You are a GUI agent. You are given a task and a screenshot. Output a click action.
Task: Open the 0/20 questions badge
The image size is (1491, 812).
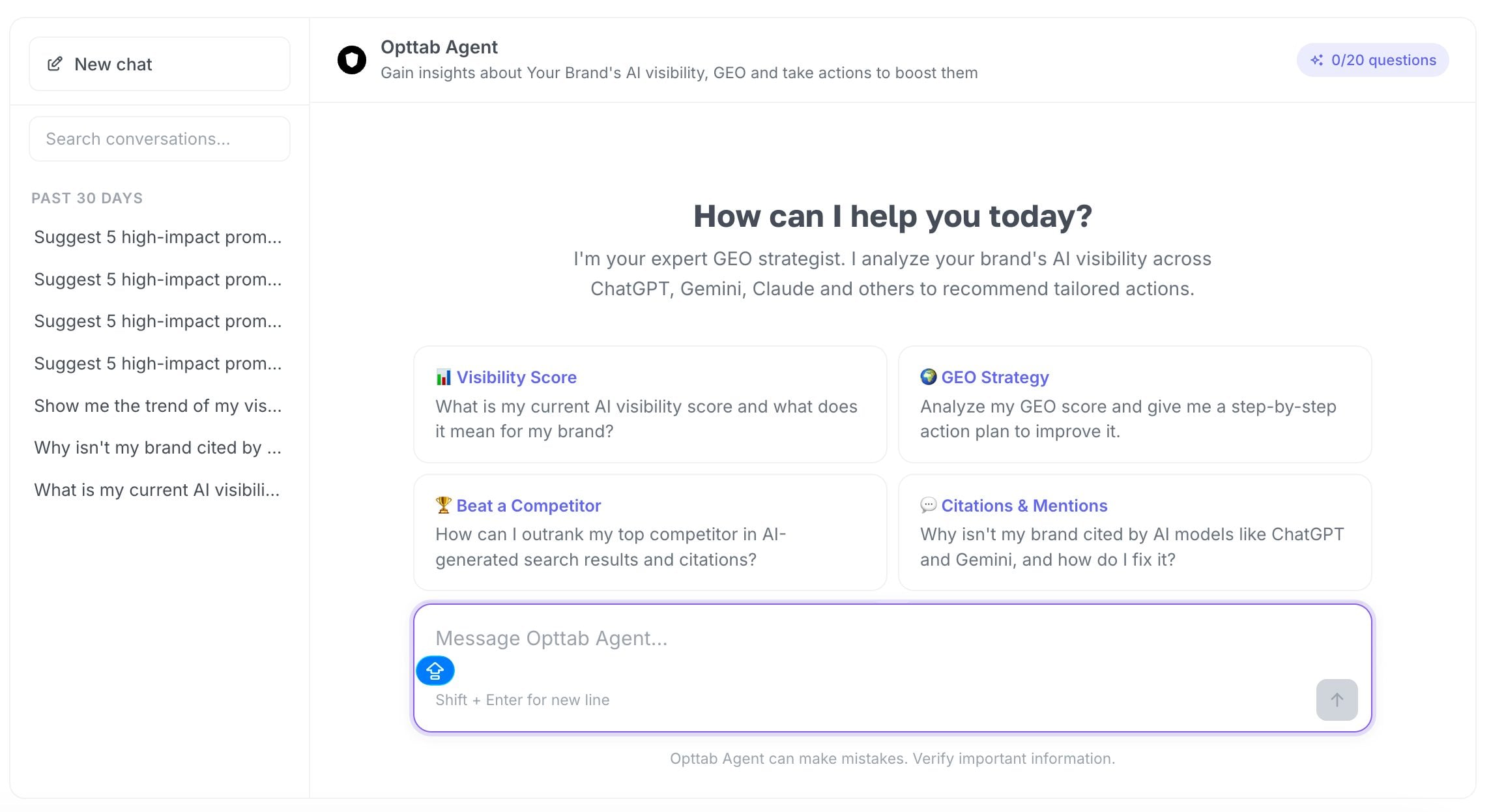1373,60
